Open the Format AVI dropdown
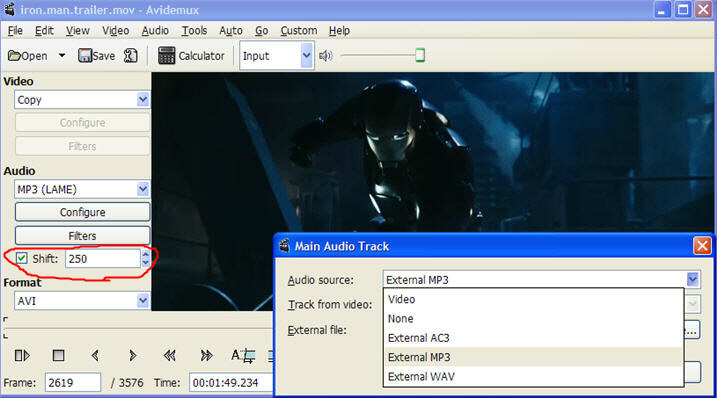This screenshot has height=398, width=717. [82, 301]
